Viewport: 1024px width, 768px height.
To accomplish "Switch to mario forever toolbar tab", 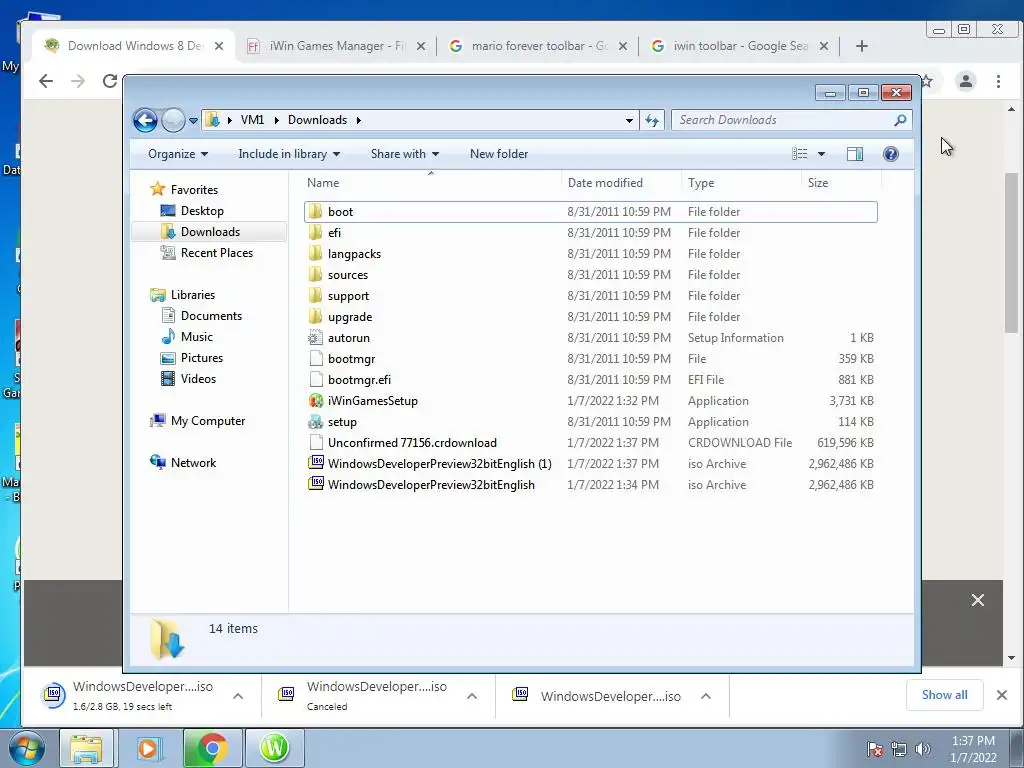I will coord(539,46).
